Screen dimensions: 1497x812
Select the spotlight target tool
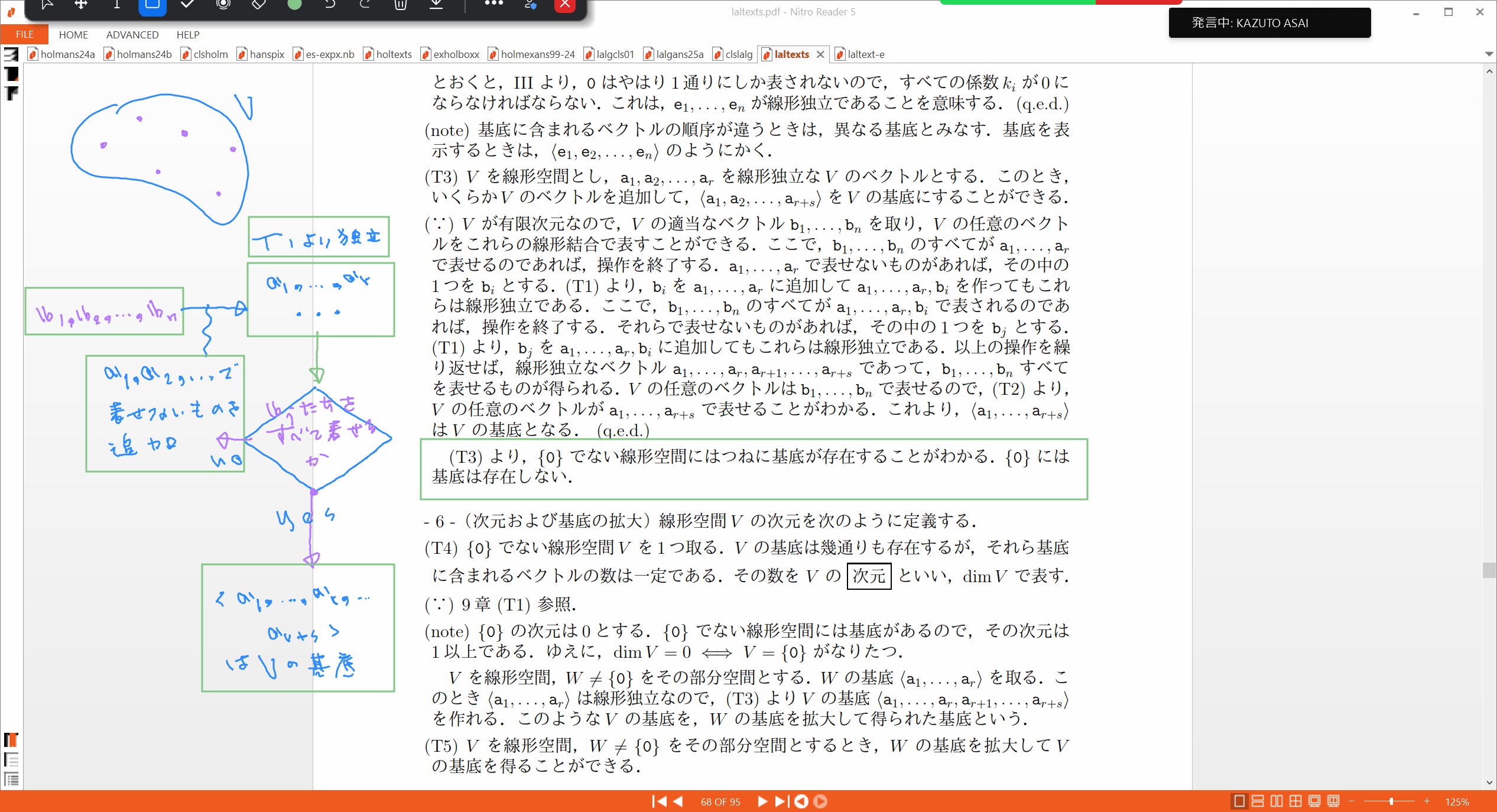tap(223, 5)
